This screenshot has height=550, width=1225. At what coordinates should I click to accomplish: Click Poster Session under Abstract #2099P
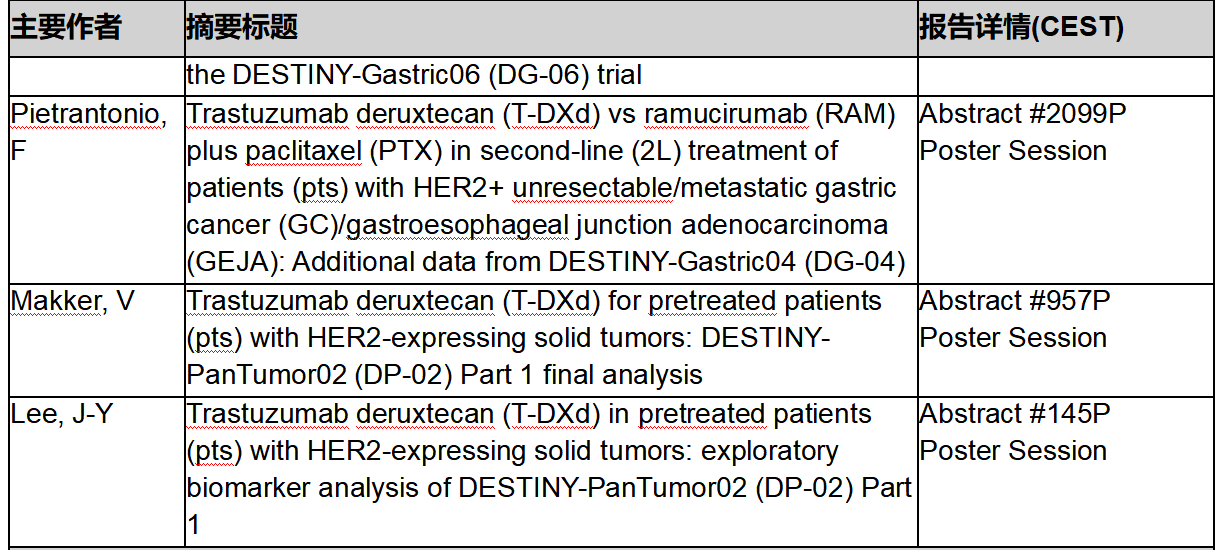(1013, 151)
